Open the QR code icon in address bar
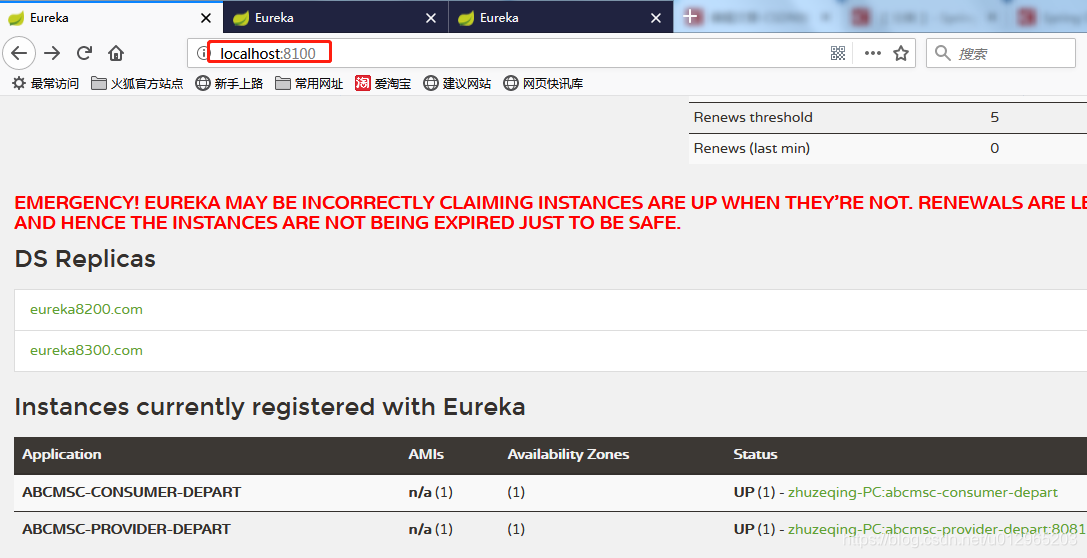Screen dimensions: 1087x558 [838, 53]
